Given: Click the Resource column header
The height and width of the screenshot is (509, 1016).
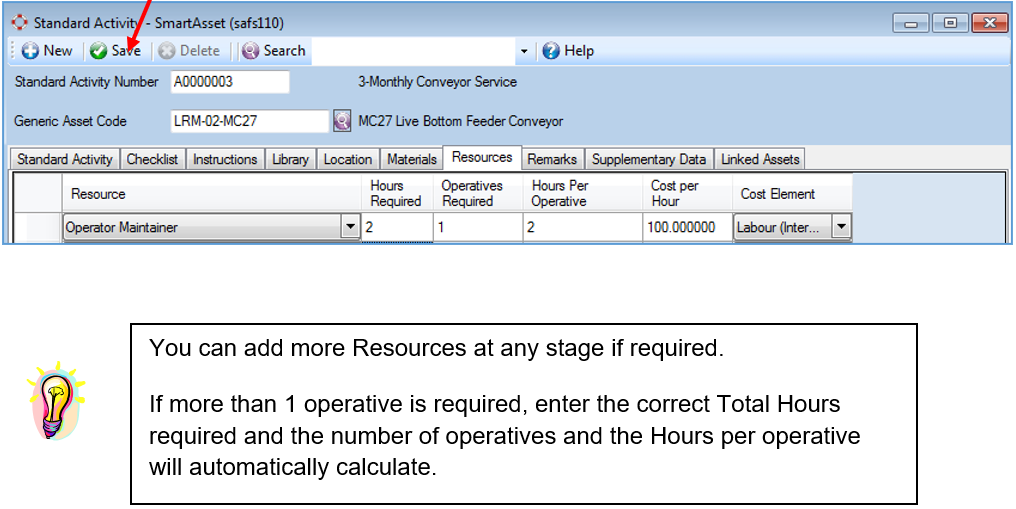Looking at the screenshot, I should tap(212, 194).
